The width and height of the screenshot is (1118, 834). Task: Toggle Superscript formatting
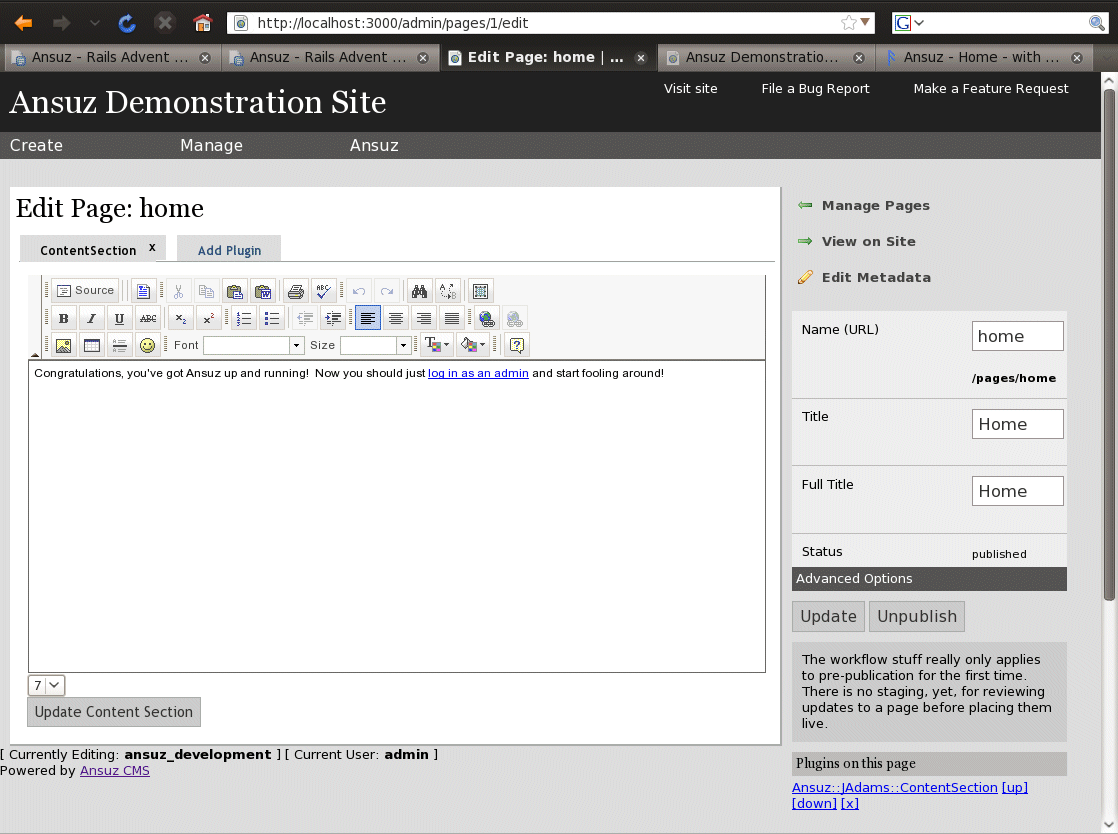(208, 318)
